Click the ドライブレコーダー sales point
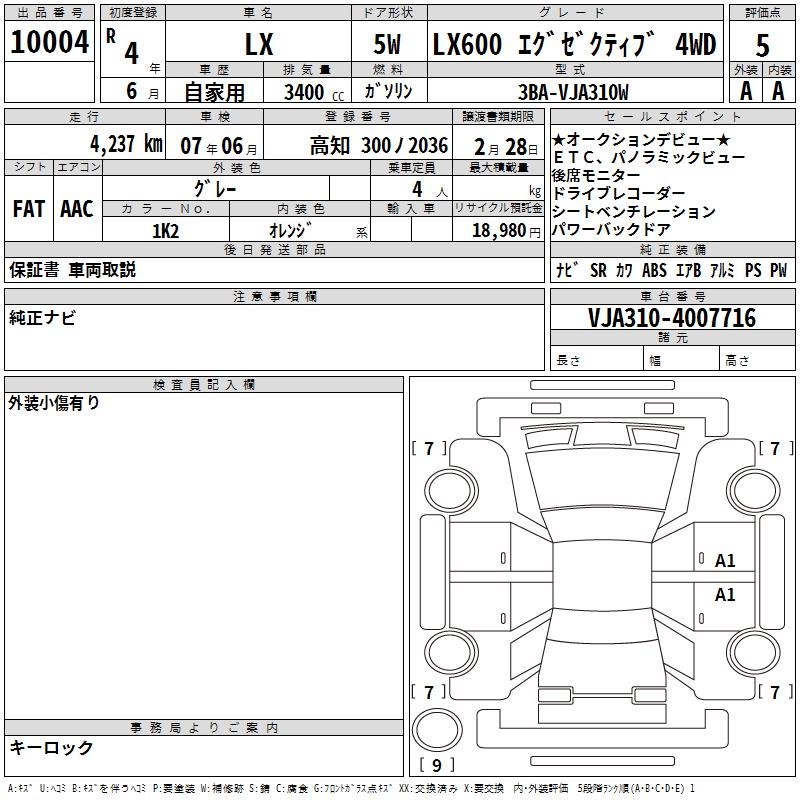Image resolution: width=800 pixels, height=800 pixels. [x=618, y=193]
